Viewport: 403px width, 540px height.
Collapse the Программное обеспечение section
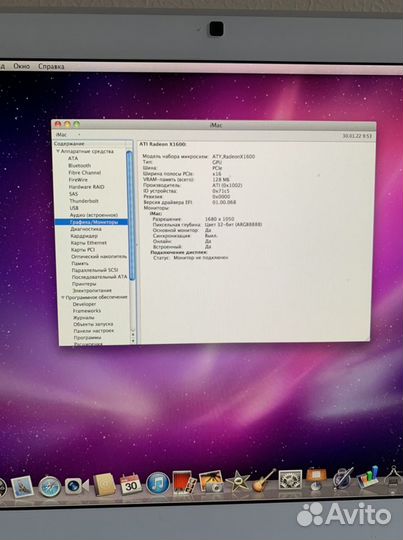pos(63,297)
